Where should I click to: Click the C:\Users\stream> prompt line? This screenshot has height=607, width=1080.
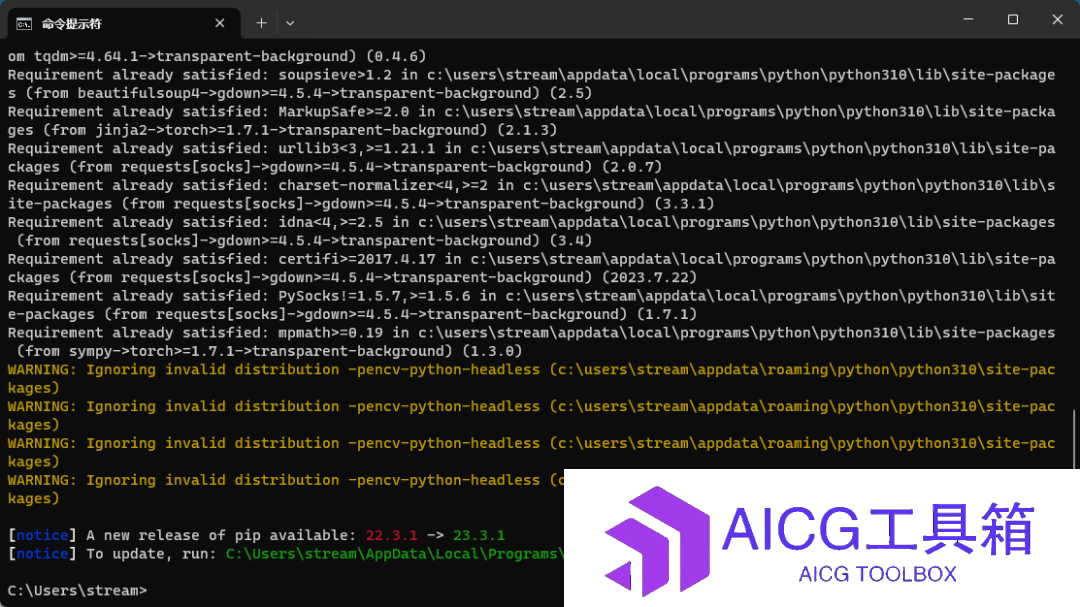pyautogui.click(x=77, y=590)
